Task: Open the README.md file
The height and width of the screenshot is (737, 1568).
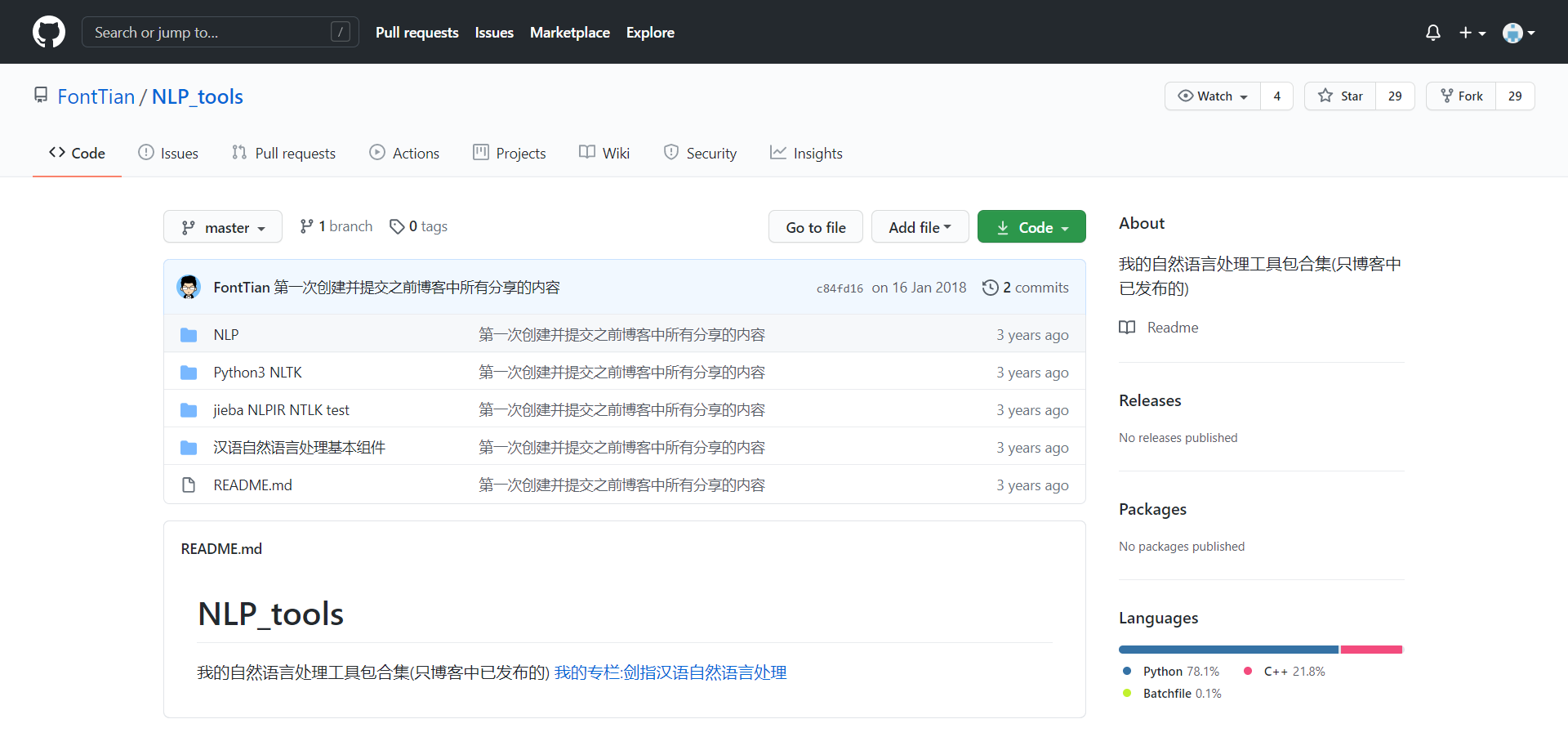Action: click(x=253, y=485)
